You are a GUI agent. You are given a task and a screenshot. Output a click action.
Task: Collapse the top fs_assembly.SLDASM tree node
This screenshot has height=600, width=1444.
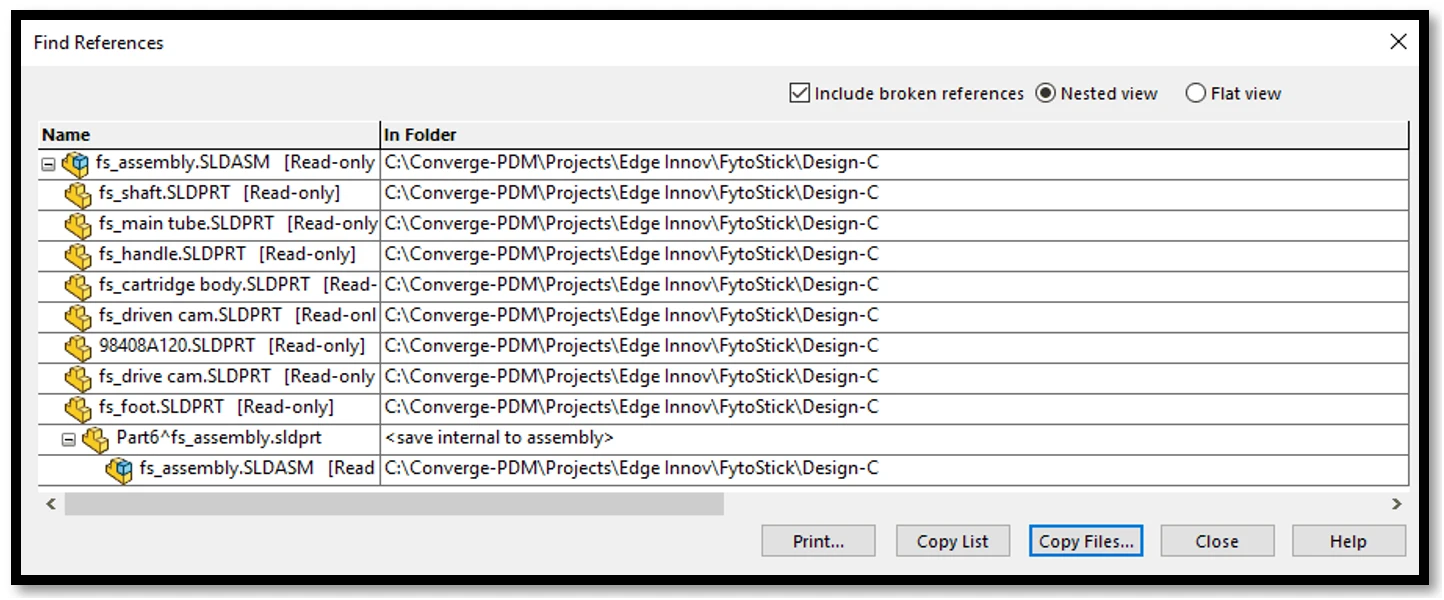coord(49,164)
